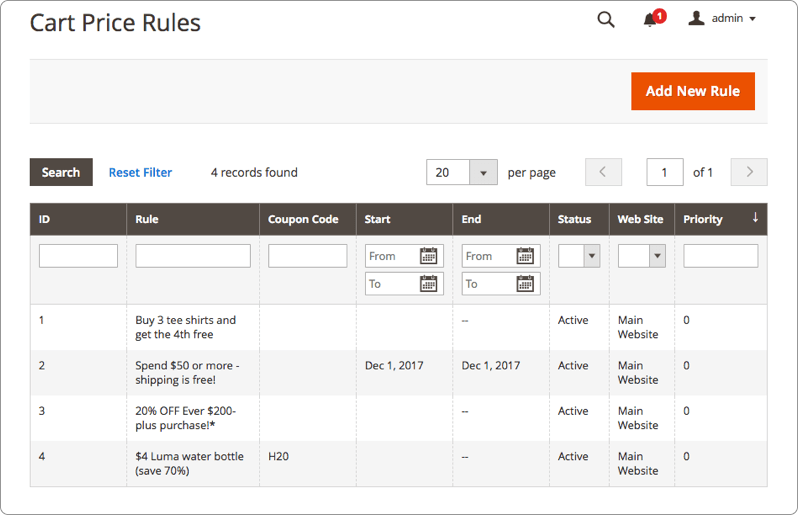Toggle Priority column sort arrow
The height and width of the screenshot is (515, 798).
point(755,218)
